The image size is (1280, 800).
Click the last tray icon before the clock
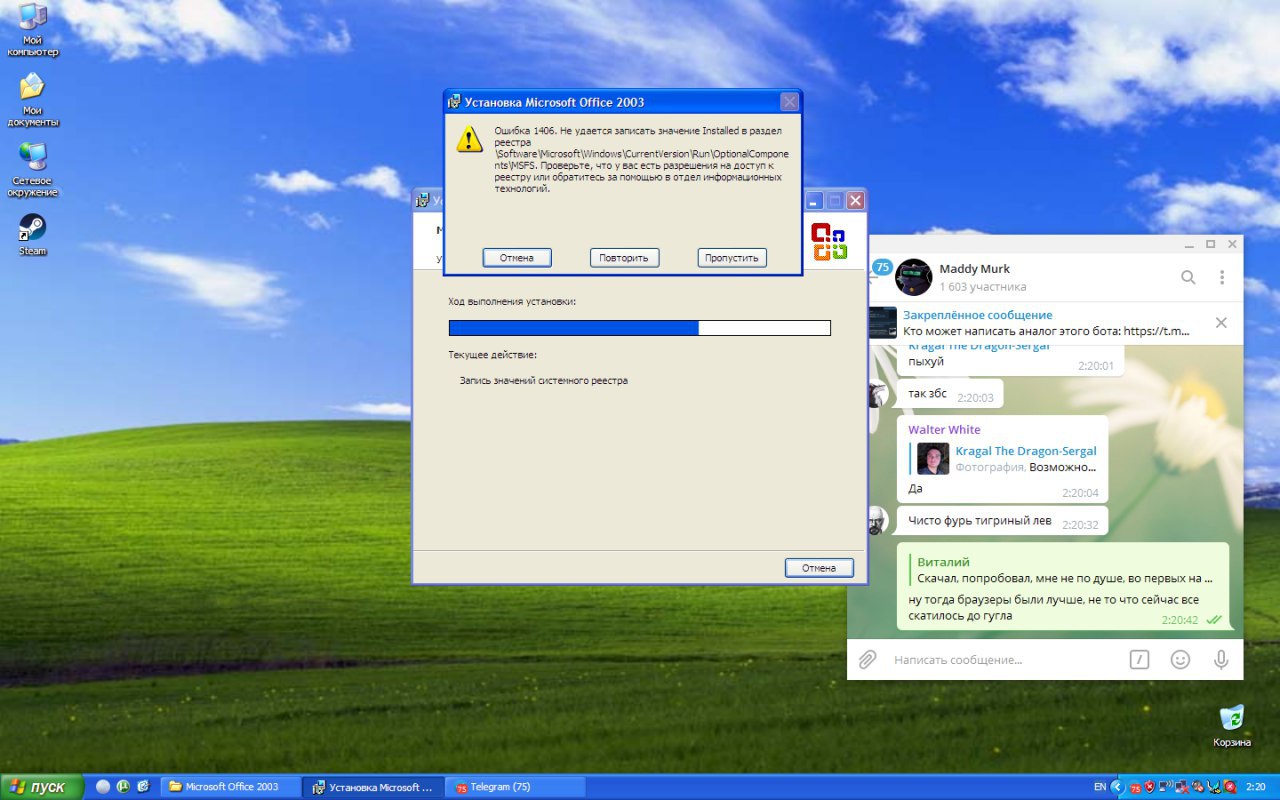click(1229, 788)
